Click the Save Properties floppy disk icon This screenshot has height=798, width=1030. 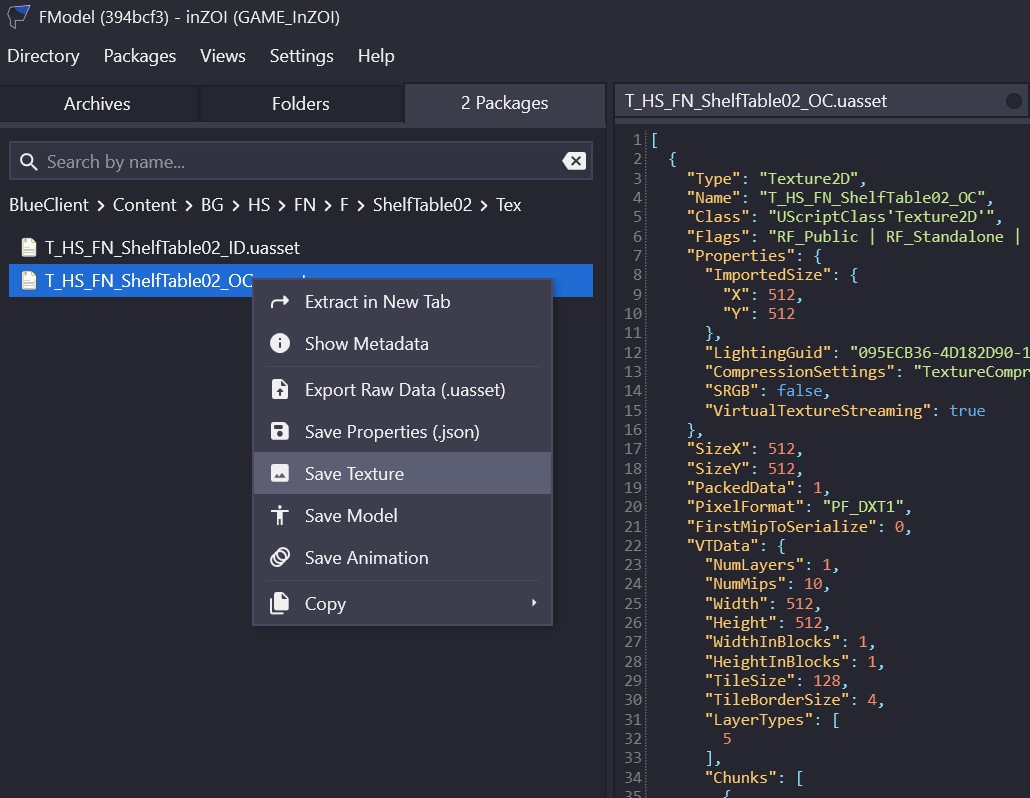(x=280, y=432)
